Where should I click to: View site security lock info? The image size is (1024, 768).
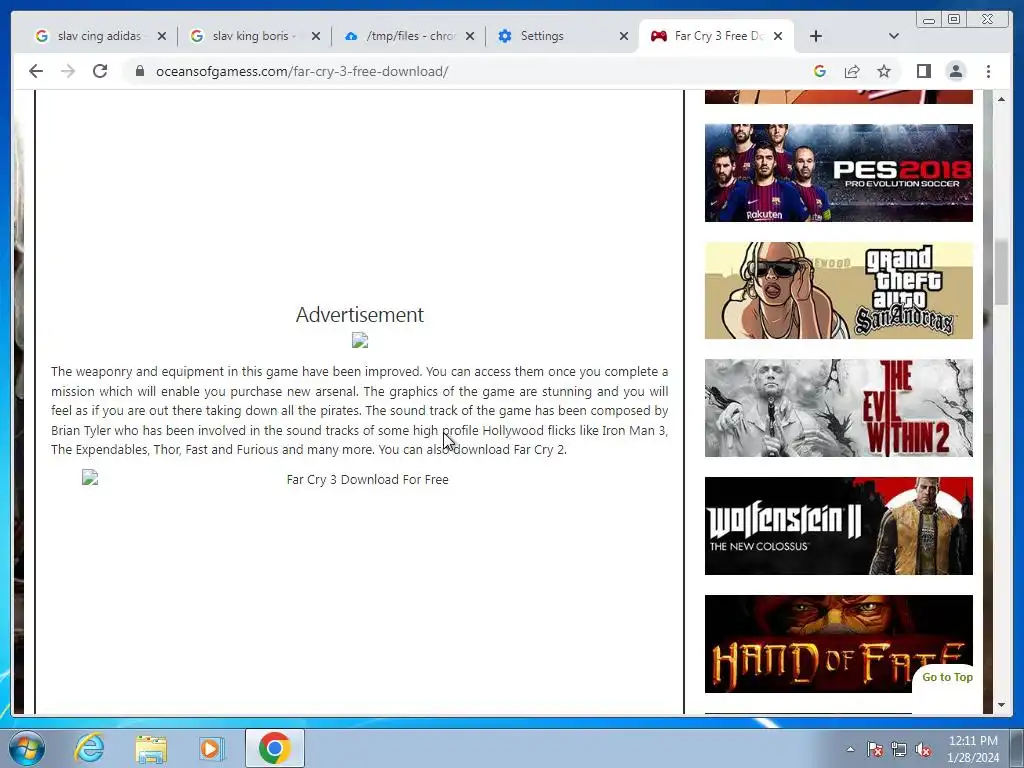139,71
